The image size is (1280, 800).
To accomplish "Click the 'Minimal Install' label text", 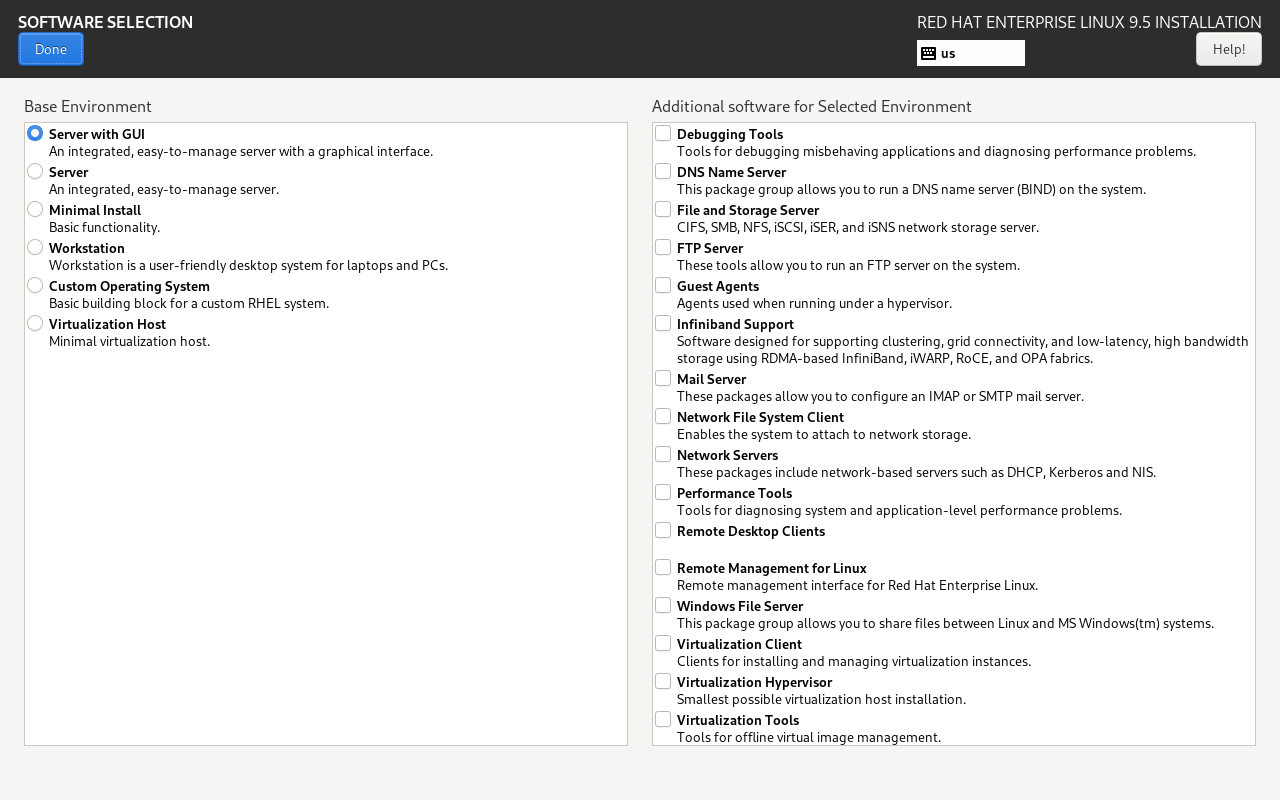I will 95,210.
